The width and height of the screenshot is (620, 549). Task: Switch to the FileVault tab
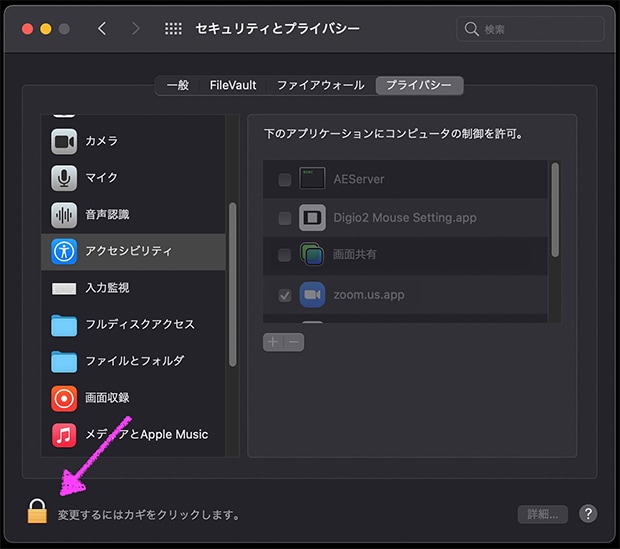point(233,86)
